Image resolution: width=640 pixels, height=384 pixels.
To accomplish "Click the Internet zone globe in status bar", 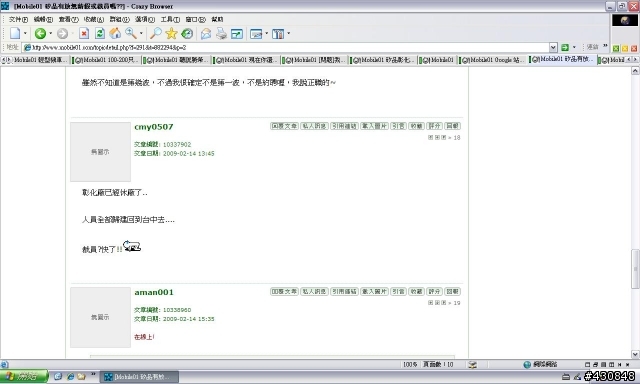I will (x=527, y=364).
